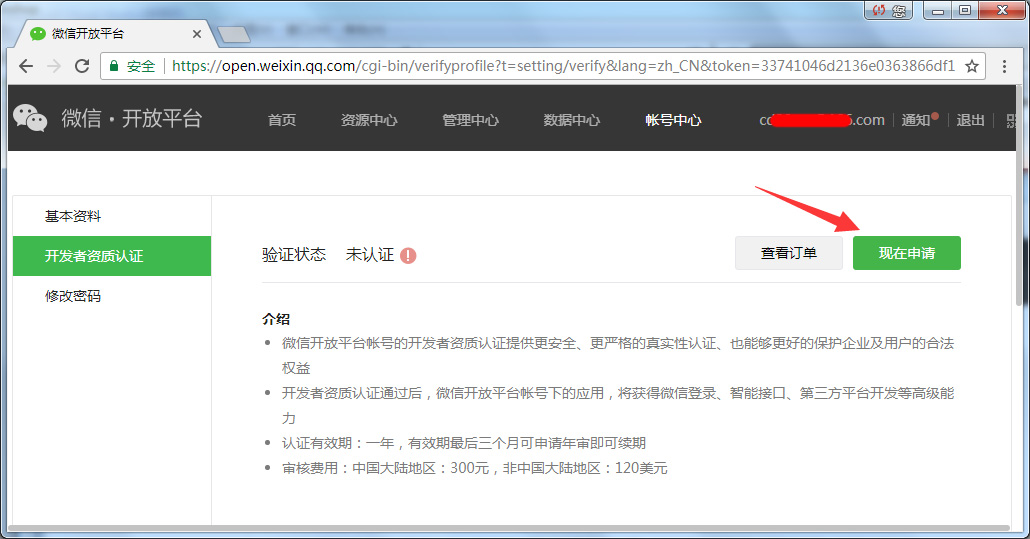Image resolution: width=1030 pixels, height=539 pixels.
Task: Select 帐号中心 in the navigation bar
Action: [x=673, y=120]
